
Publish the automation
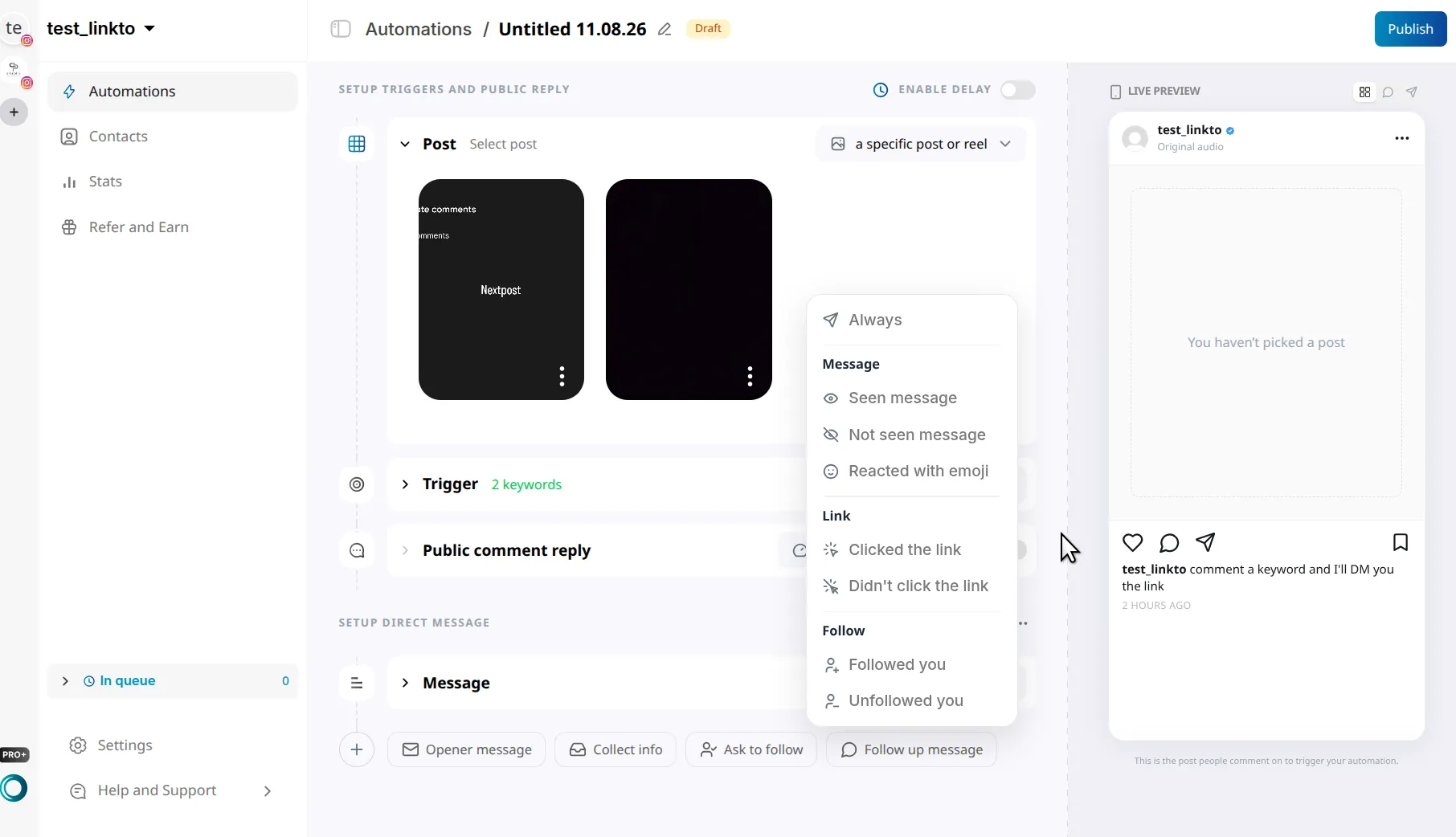click(x=1410, y=29)
